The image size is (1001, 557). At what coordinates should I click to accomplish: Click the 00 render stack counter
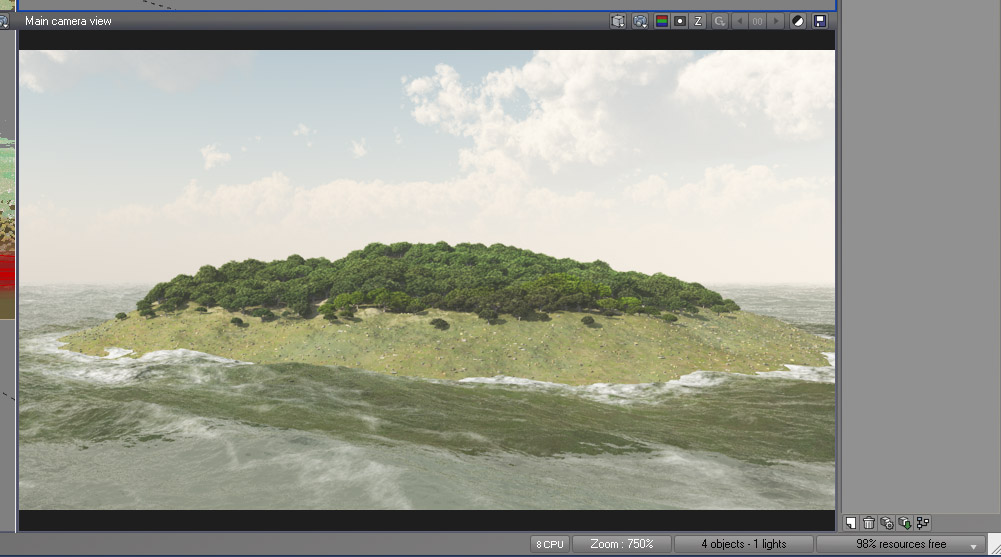click(757, 21)
